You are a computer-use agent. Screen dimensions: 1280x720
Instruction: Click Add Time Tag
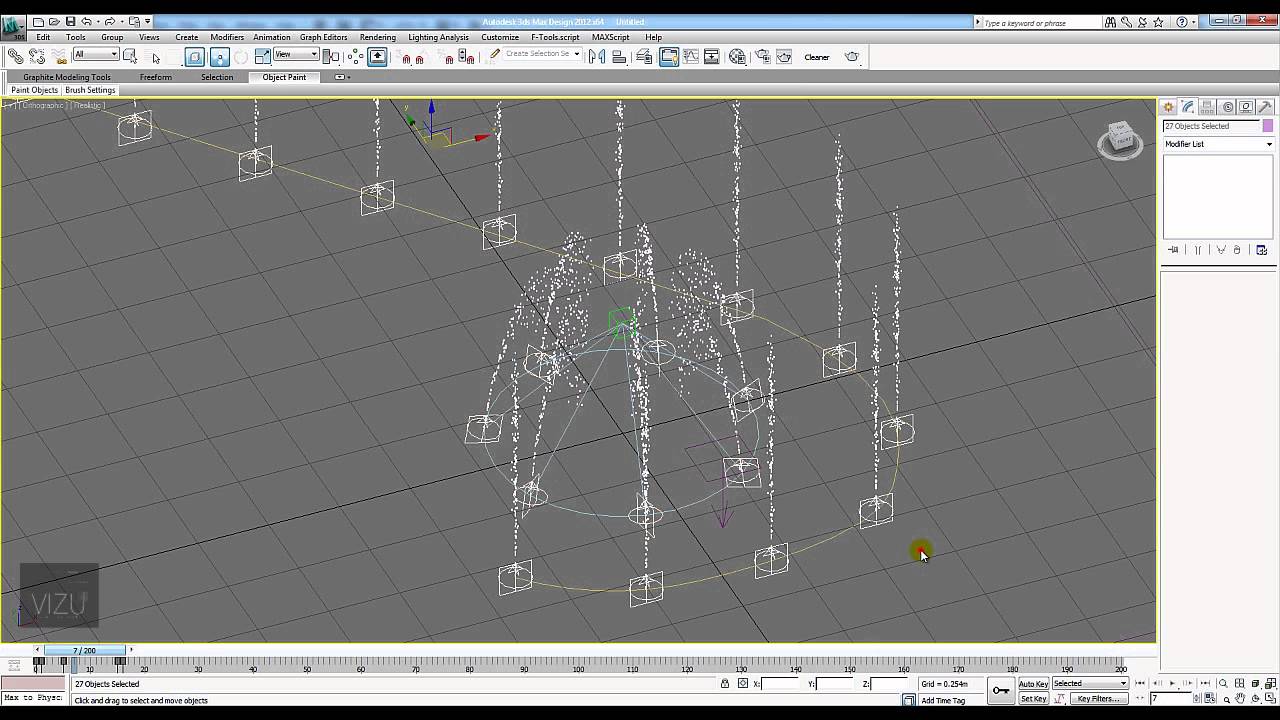[x=943, y=700]
